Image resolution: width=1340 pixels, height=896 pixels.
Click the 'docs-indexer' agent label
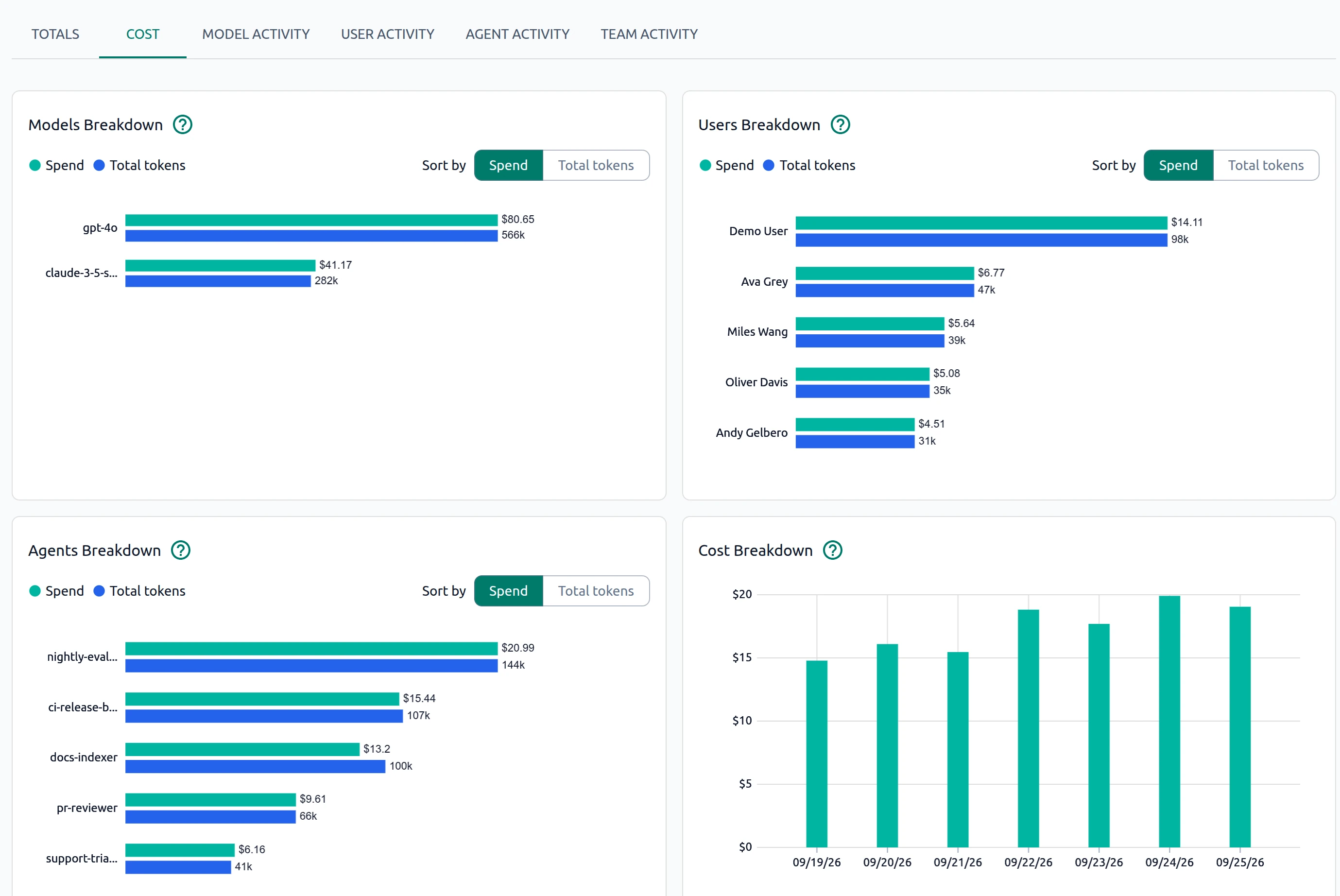(84, 758)
